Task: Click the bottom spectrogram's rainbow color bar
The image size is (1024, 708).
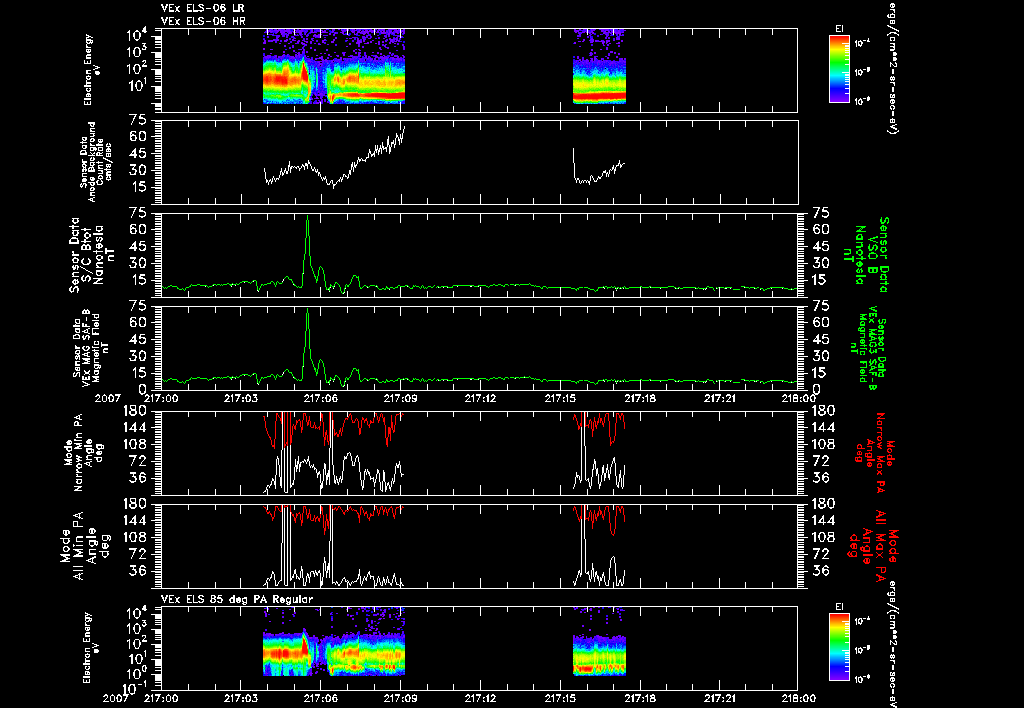Action: click(x=839, y=647)
